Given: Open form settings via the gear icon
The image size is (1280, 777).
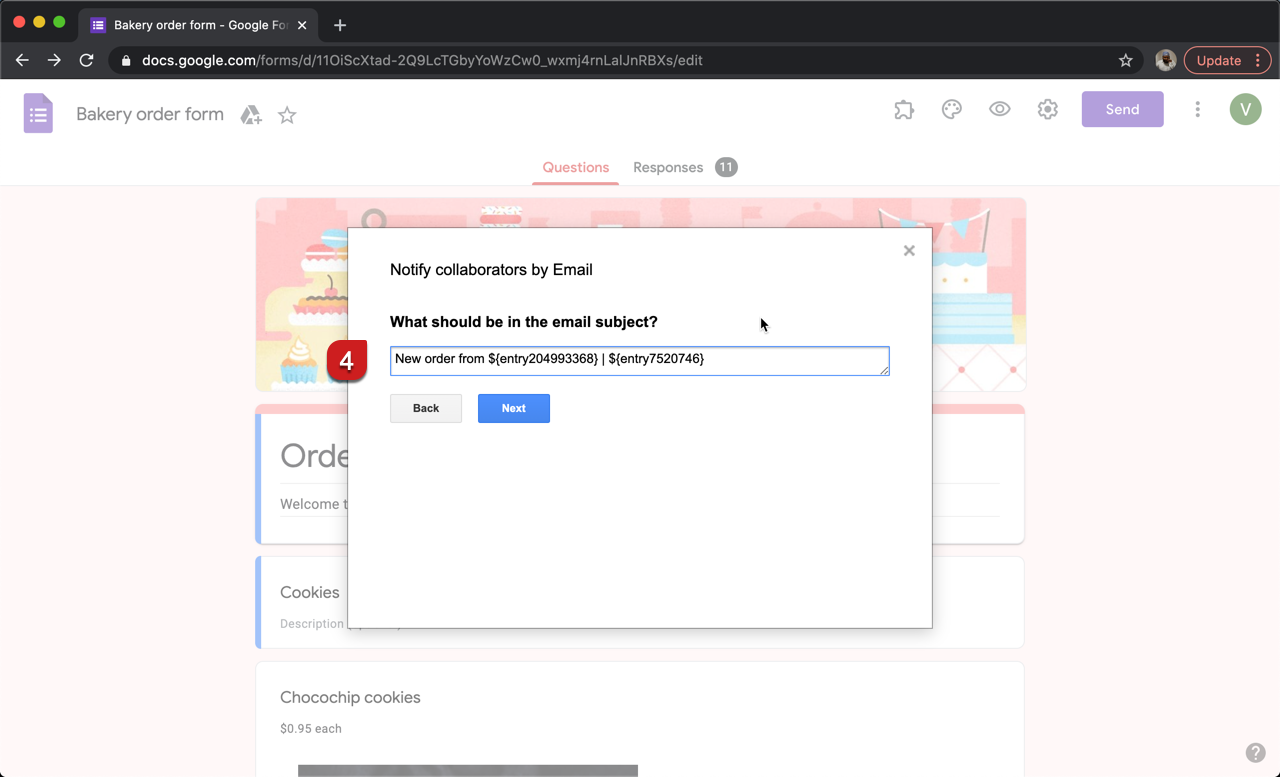Looking at the screenshot, I should [1047, 109].
